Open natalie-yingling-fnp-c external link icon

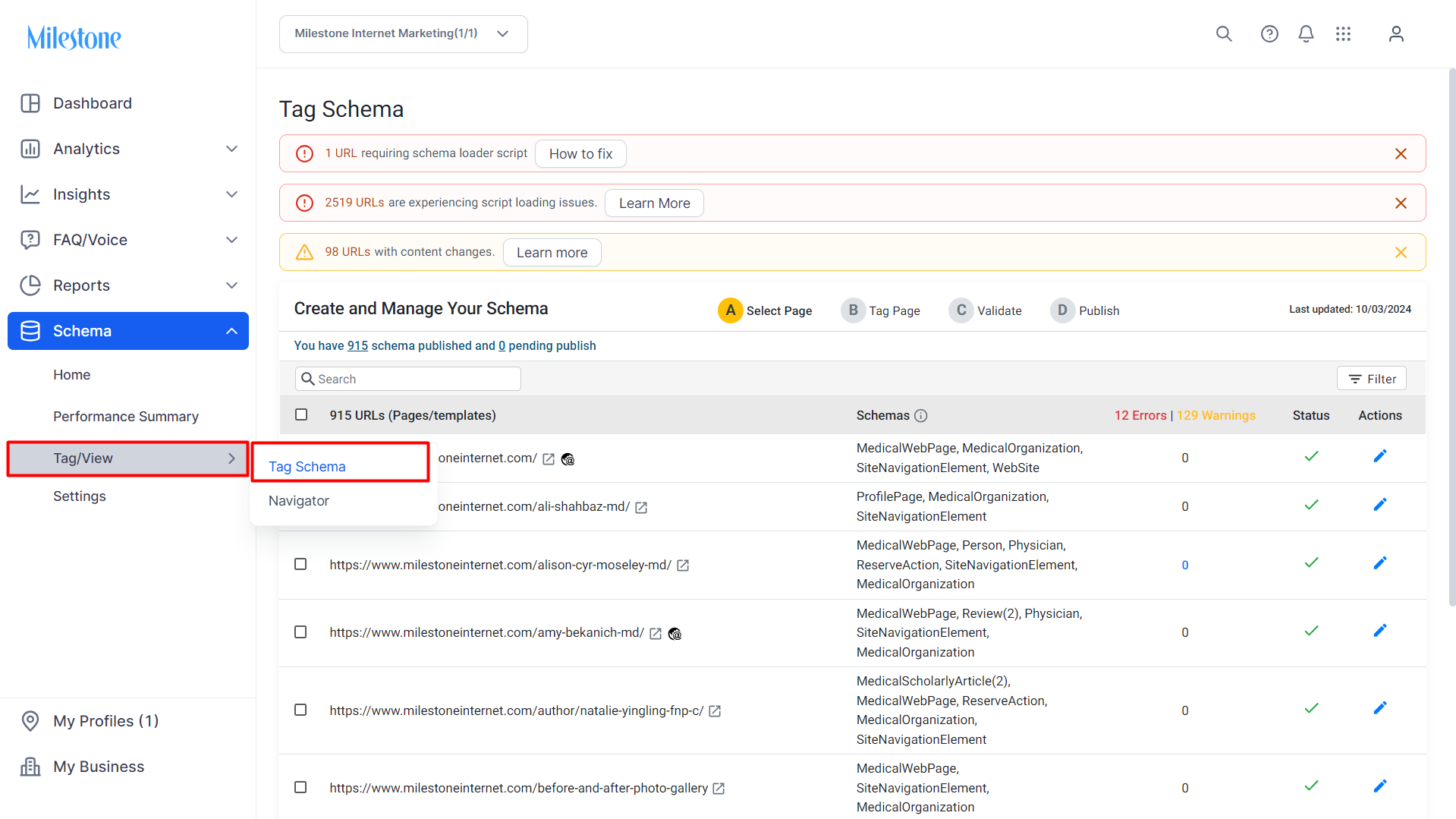pyautogui.click(x=715, y=711)
